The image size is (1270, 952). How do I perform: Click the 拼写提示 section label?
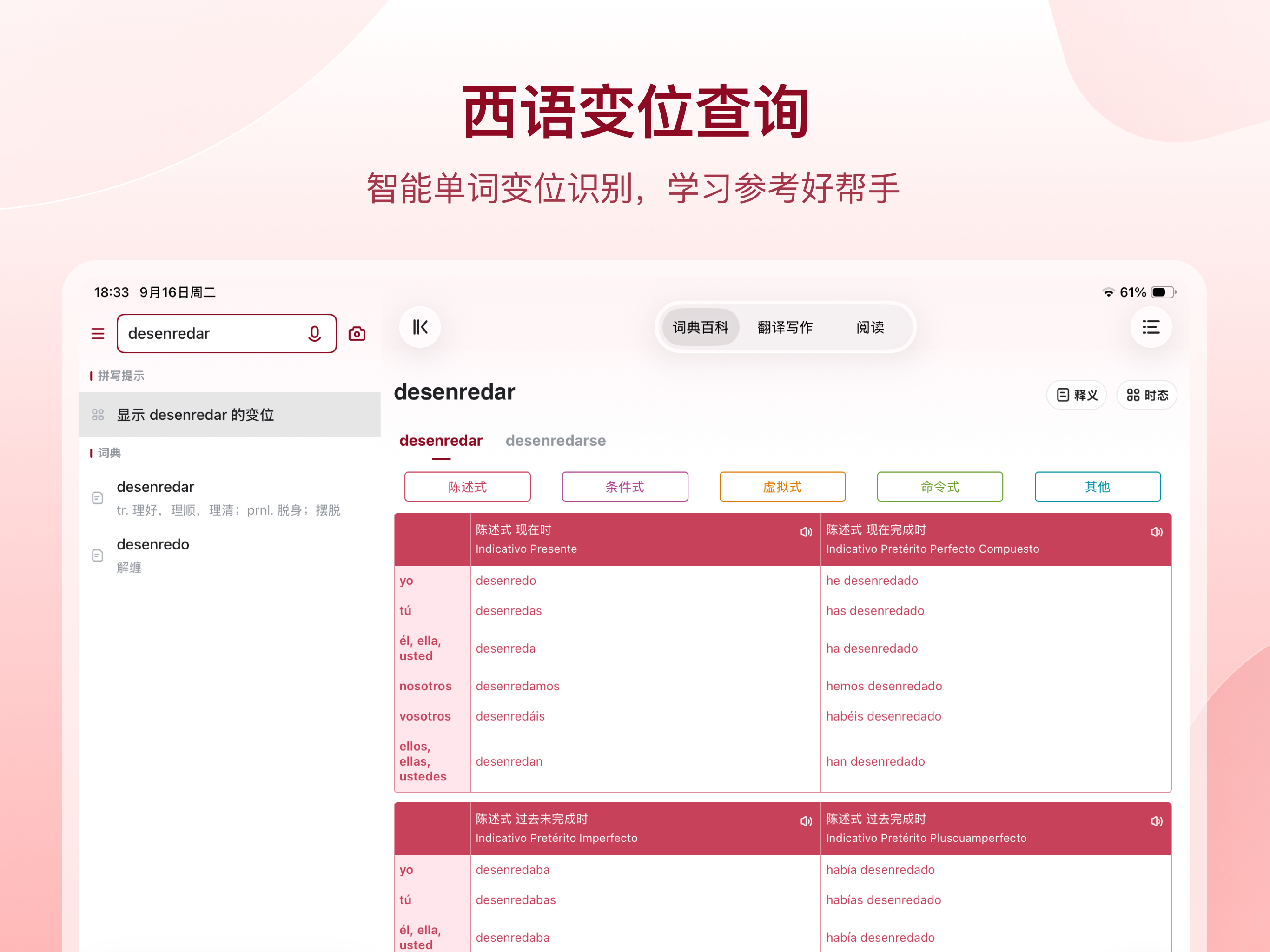[x=120, y=376]
